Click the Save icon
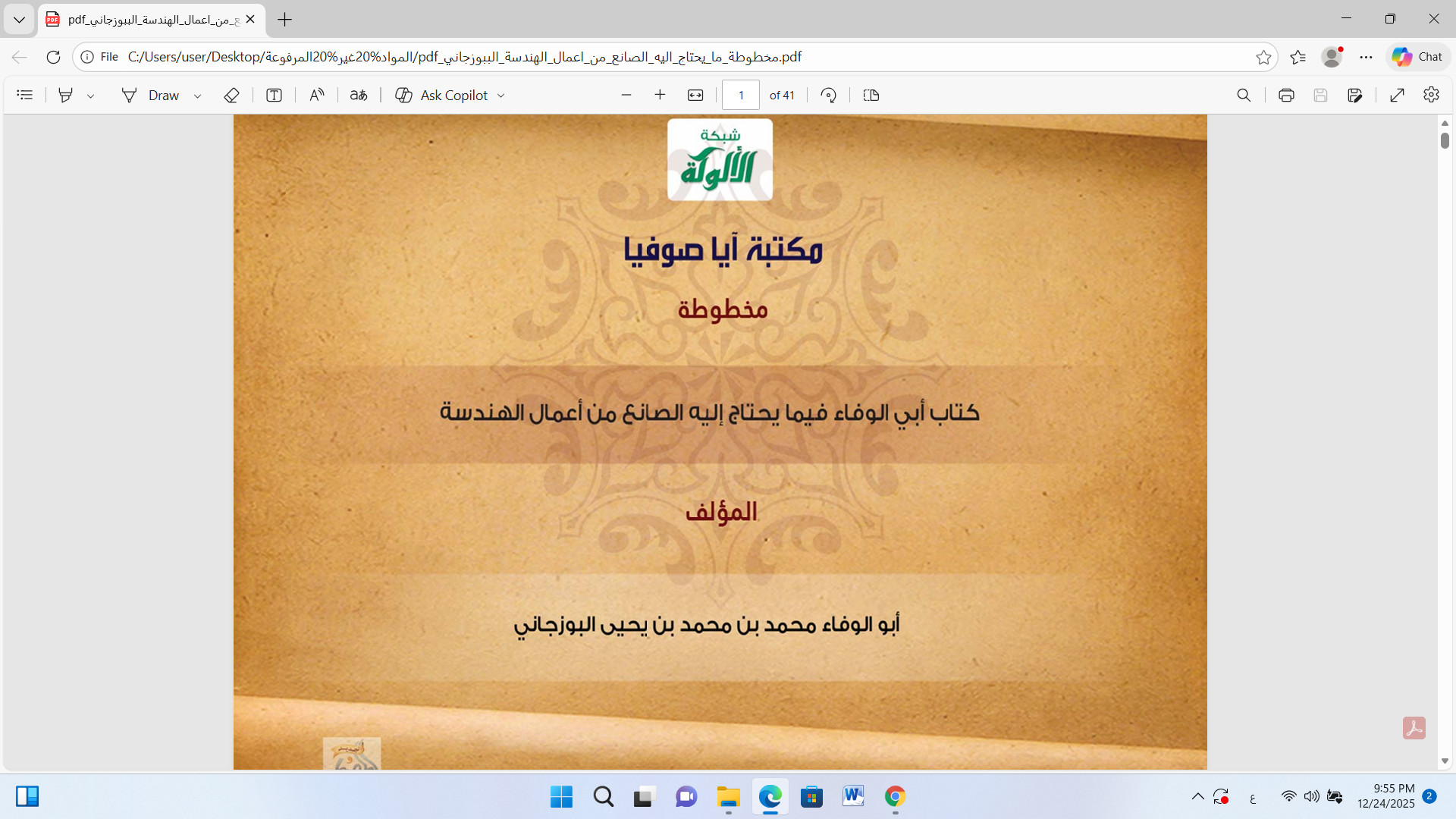Viewport: 1456px width, 819px height. tap(1320, 95)
